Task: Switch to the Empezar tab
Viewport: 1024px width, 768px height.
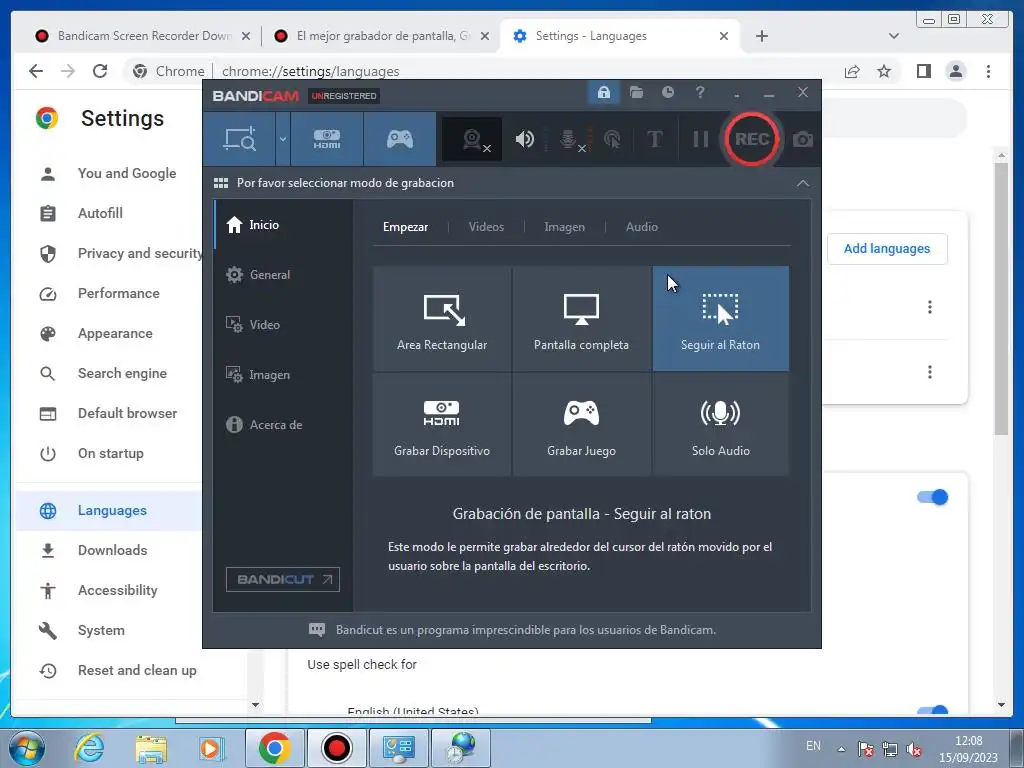Action: 406,227
